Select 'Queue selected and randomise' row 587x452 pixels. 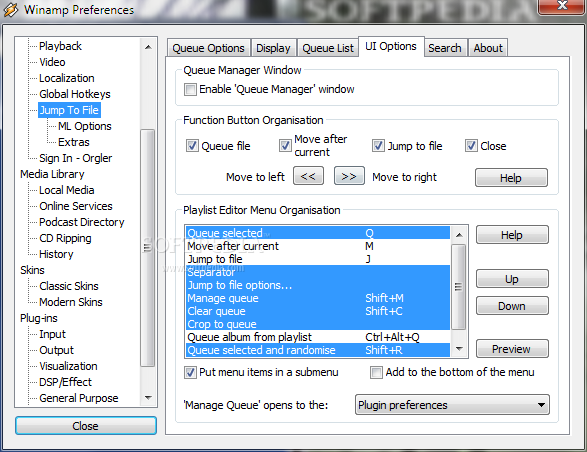(x=318, y=350)
